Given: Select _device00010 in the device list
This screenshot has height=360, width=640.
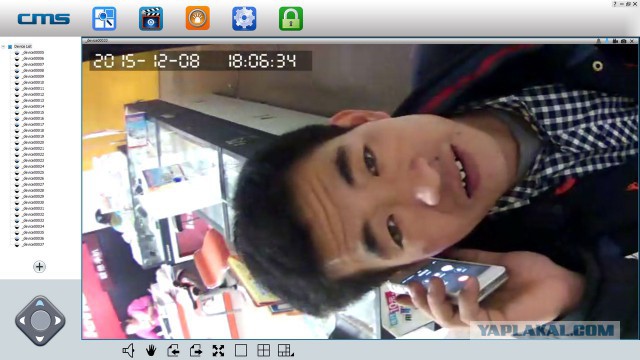Looking at the screenshot, I should pyautogui.click(x=33, y=82).
